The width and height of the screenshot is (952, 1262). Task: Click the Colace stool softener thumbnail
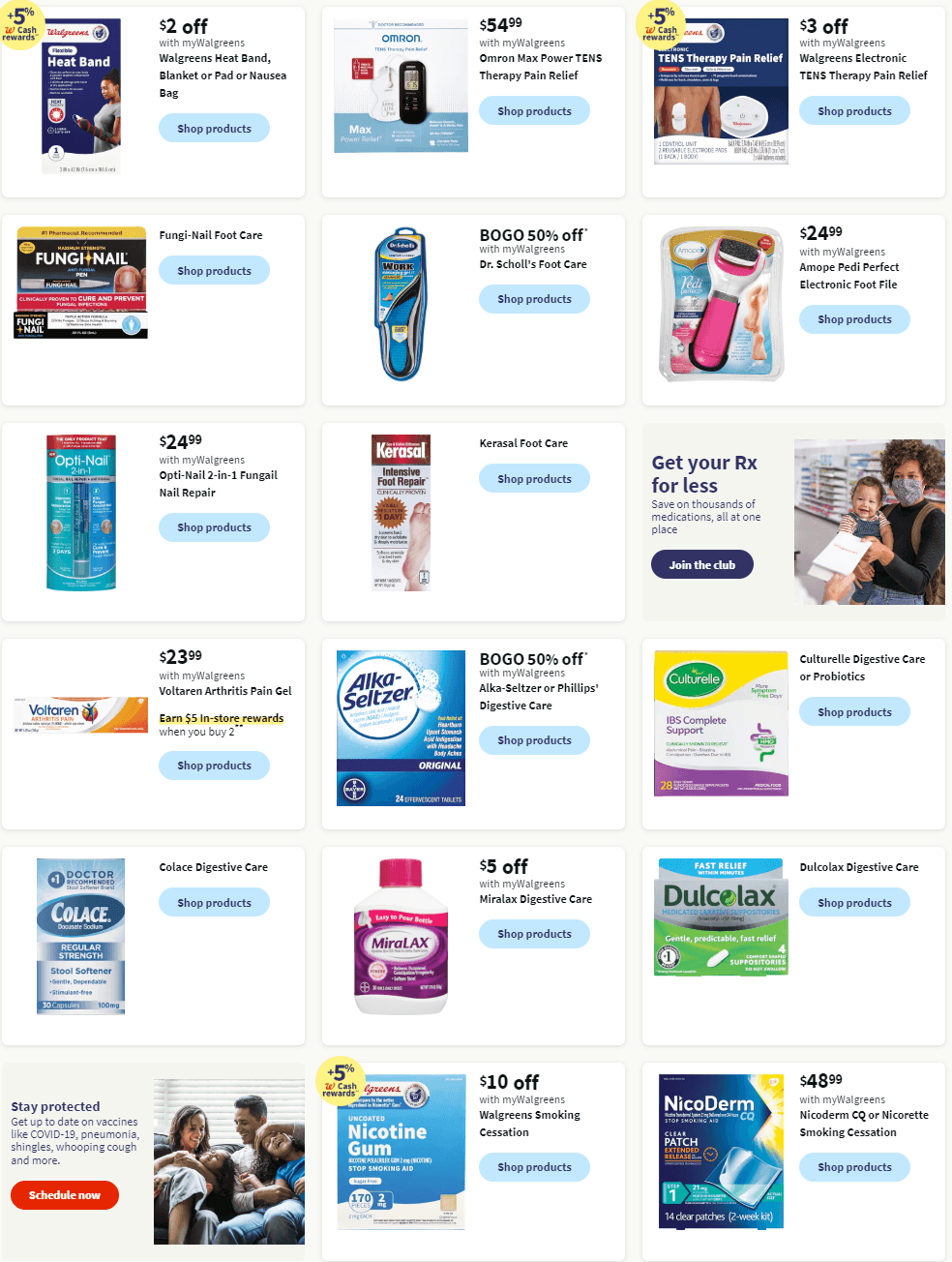tap(81, 936)
